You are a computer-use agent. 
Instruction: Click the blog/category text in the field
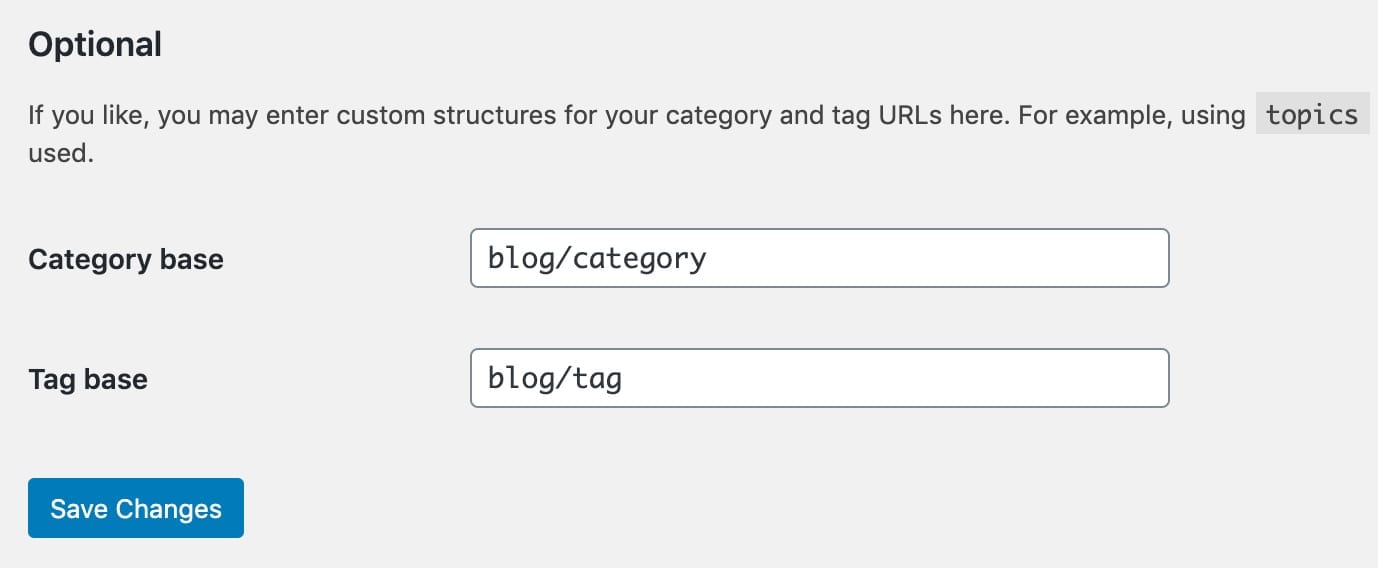pyautogui.click(x=597, y=259)
